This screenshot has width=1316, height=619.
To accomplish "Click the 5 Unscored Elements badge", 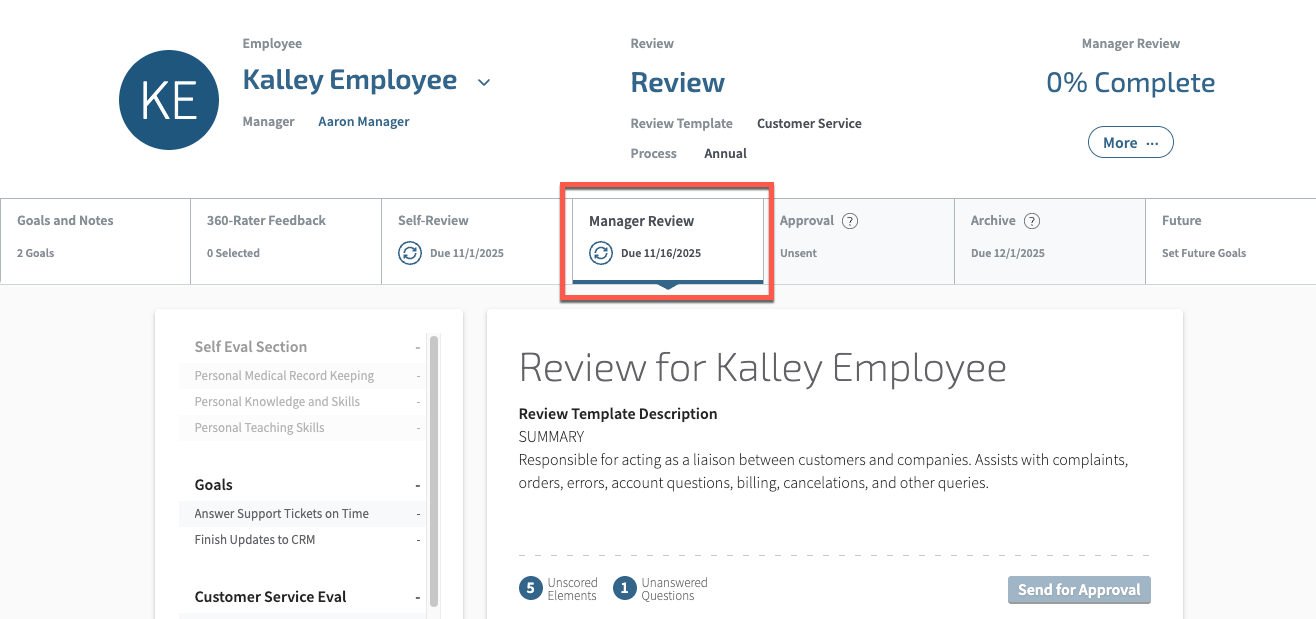I will pos(530,588).
